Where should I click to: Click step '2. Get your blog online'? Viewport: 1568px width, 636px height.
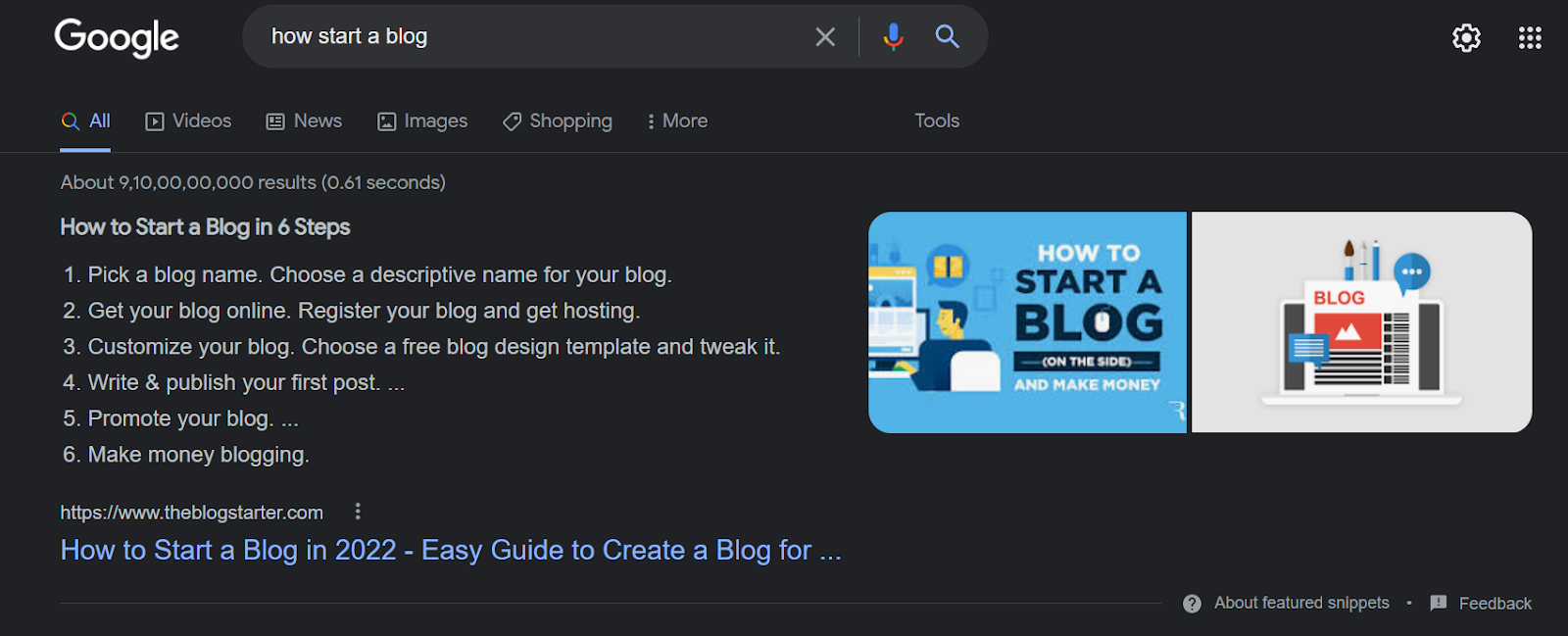pos(351,312)
